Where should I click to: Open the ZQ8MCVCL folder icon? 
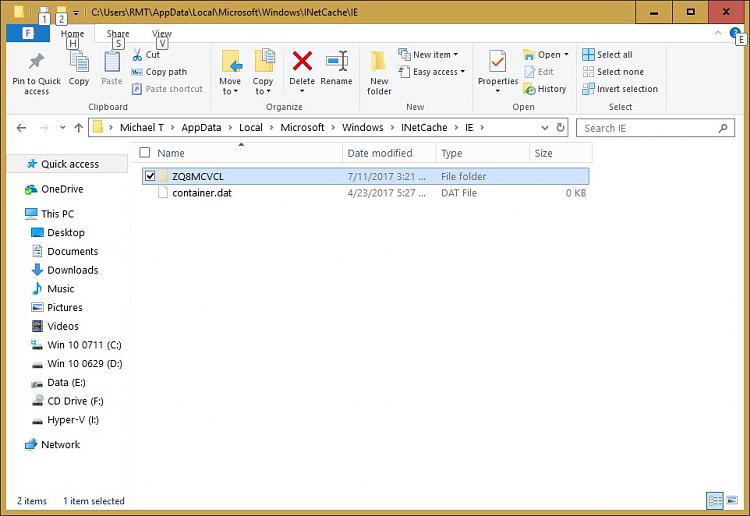(163, 176)
